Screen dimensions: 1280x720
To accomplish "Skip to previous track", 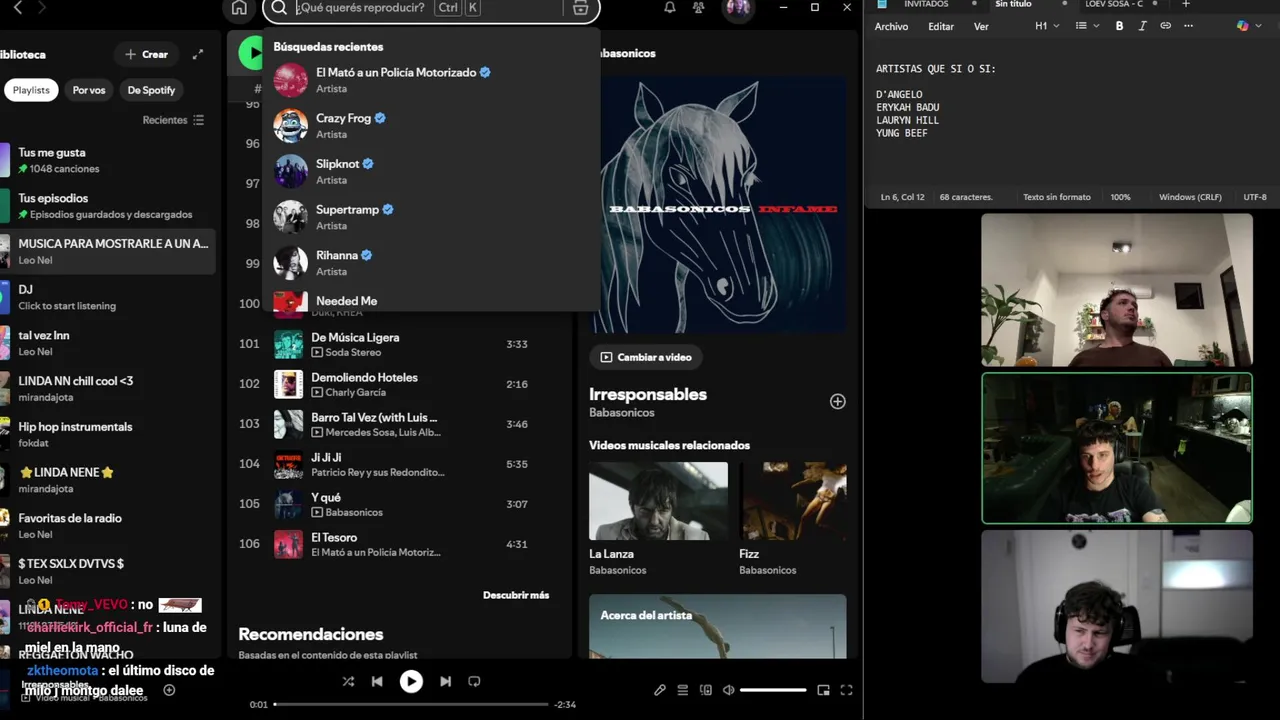I will (x=377, y=681).
